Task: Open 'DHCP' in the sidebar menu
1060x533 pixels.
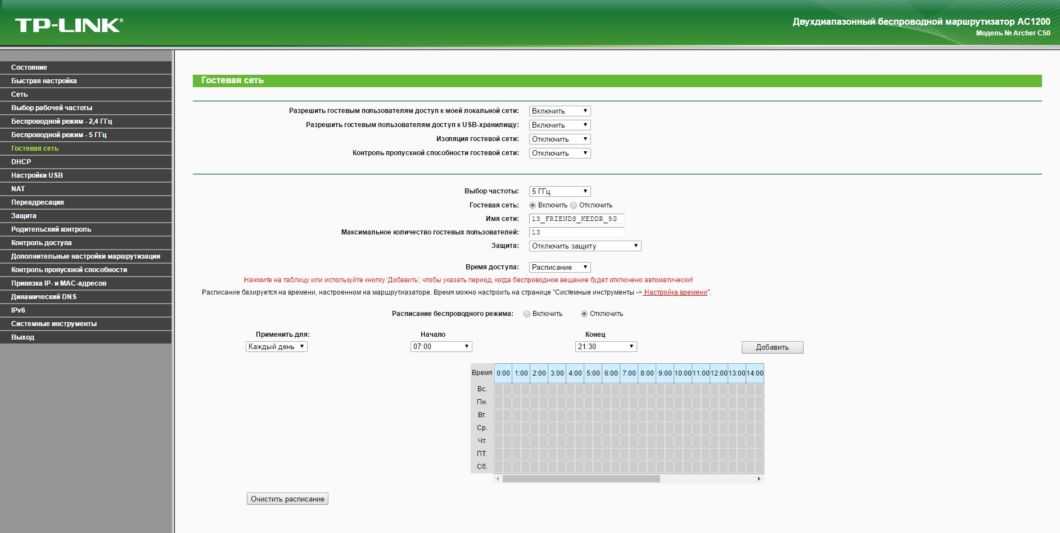Action: [22, 161]
